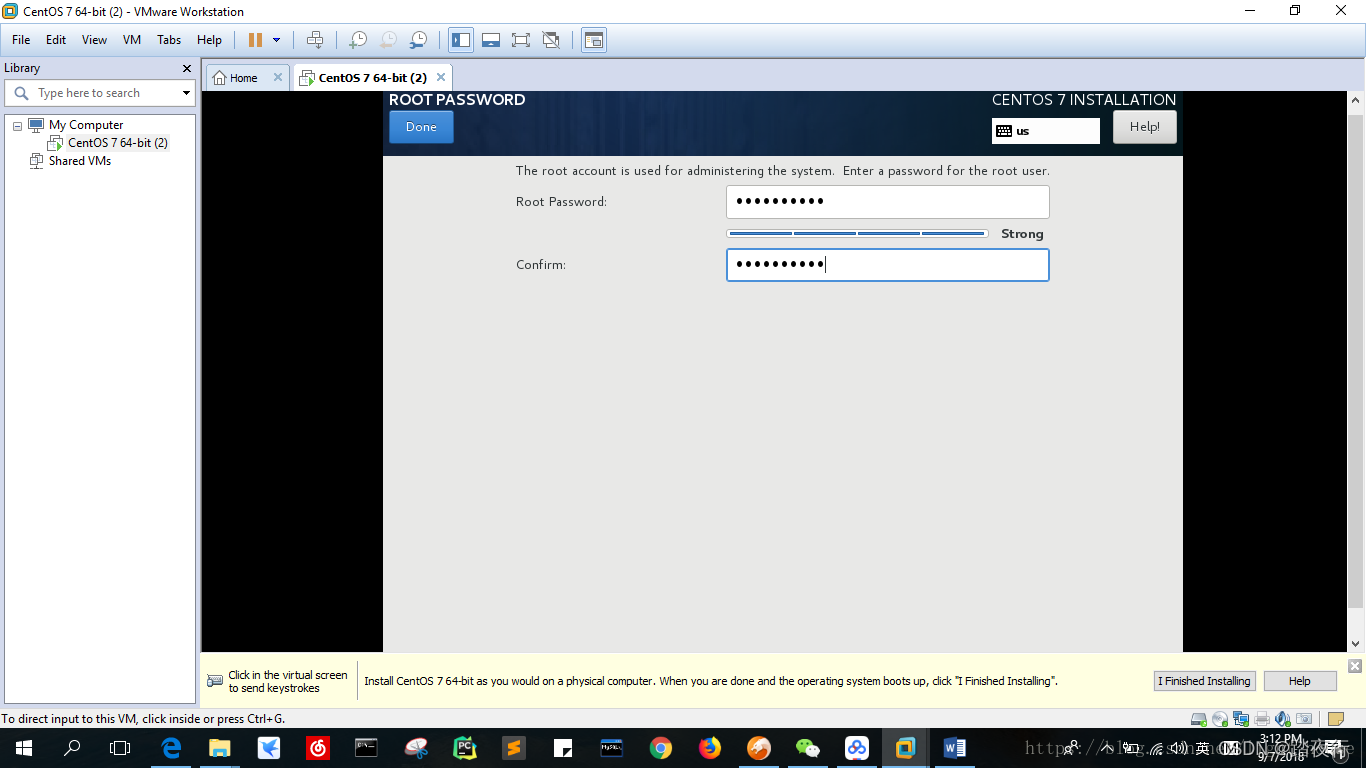The height and width of the screenshot is (768, 1366).
Task: Open PyCharm from the taskbar
Action: pos(465,748)
